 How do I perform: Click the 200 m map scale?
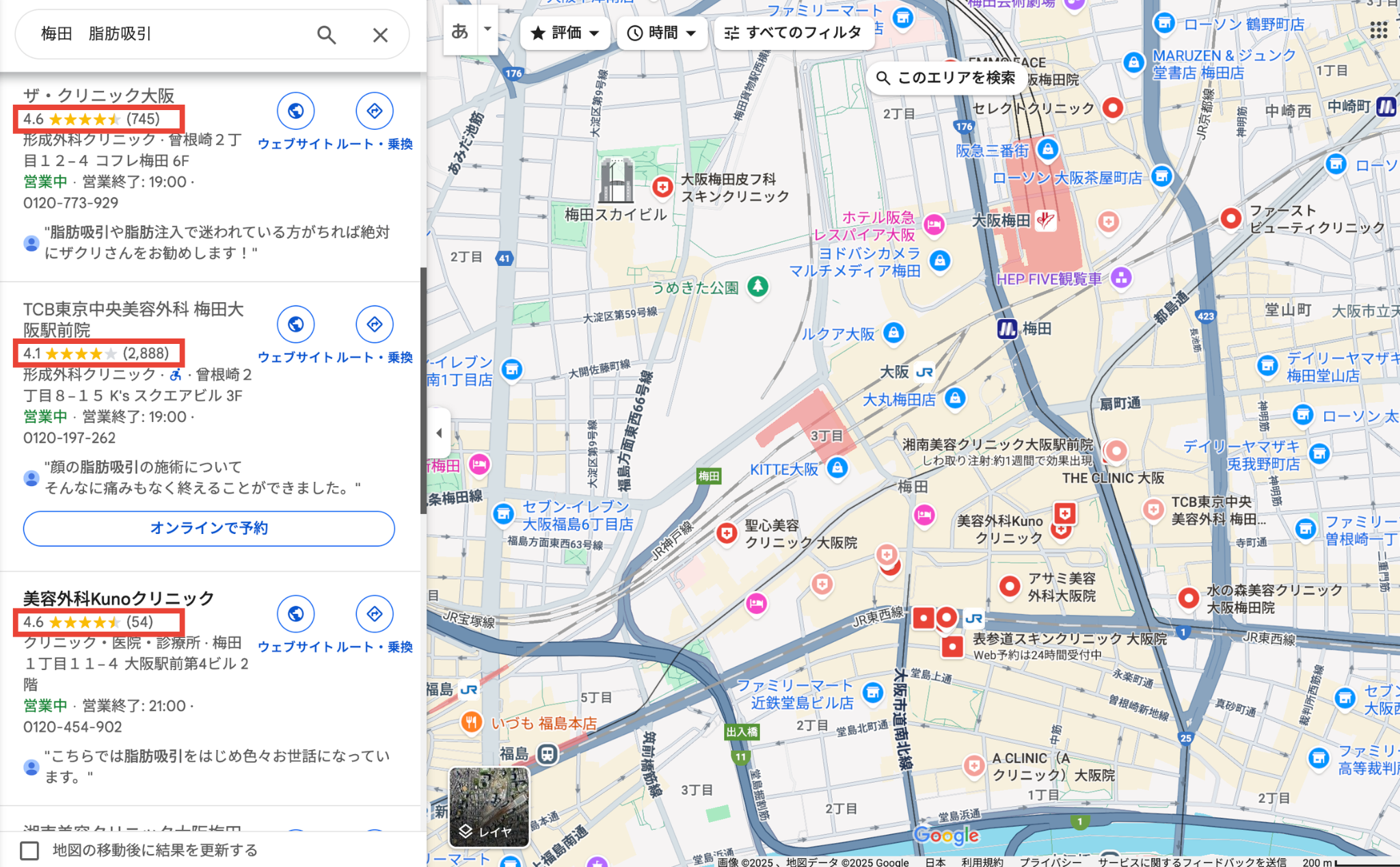[x=1349, y=862]
